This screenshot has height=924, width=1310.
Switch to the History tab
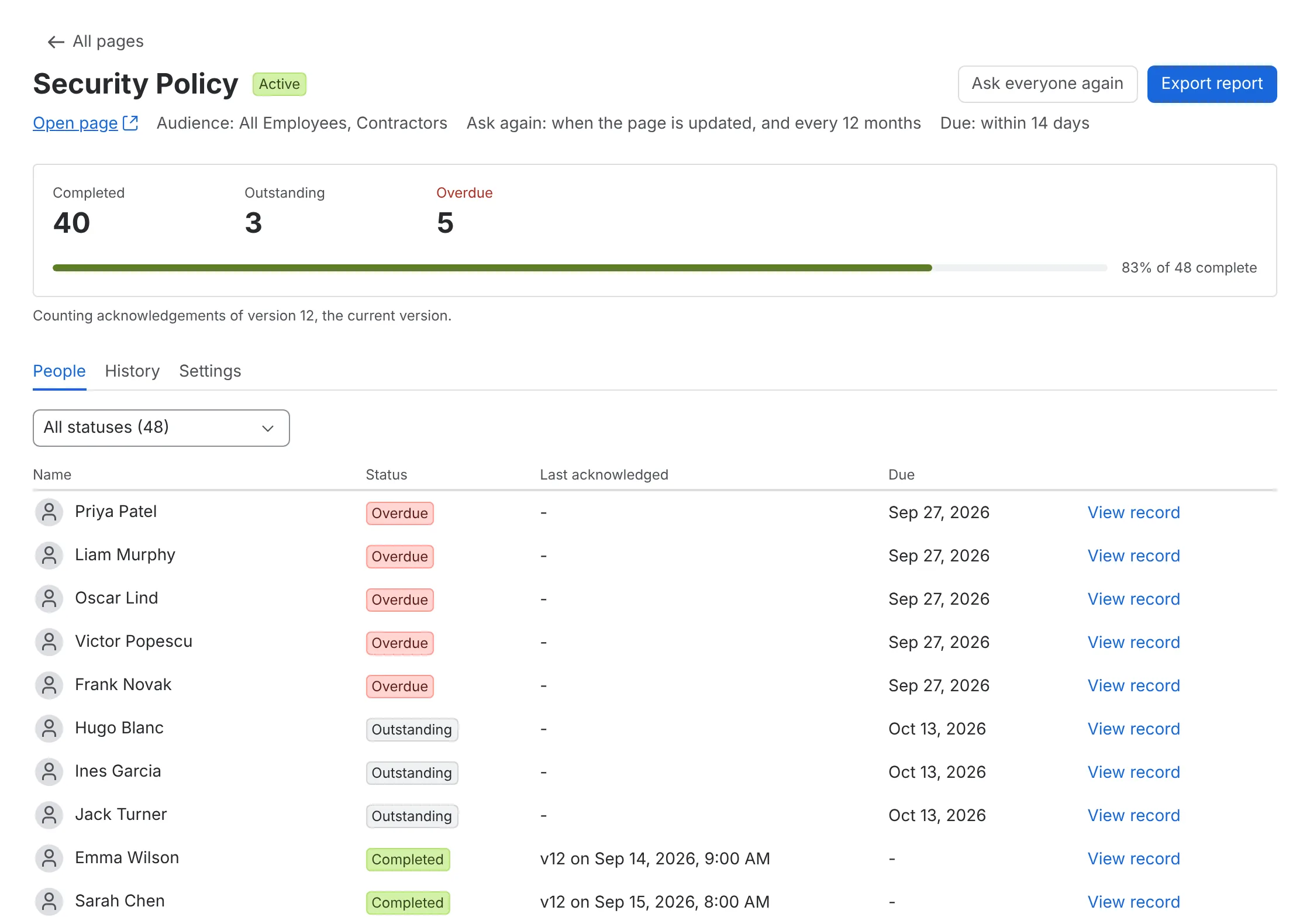click(132, 371)
